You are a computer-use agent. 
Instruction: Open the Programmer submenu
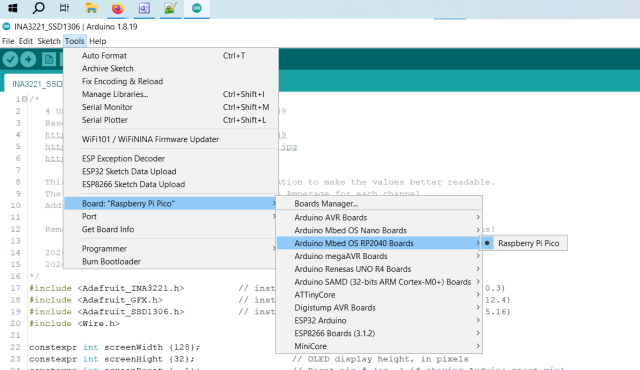click(x=171, y=249)
